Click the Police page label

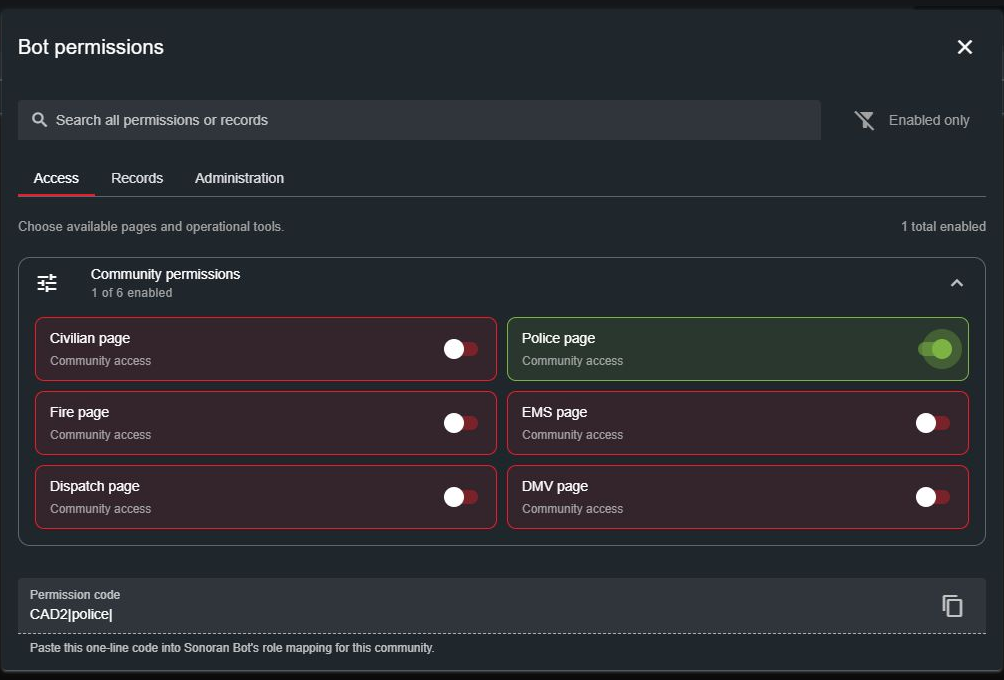point(558,338)
